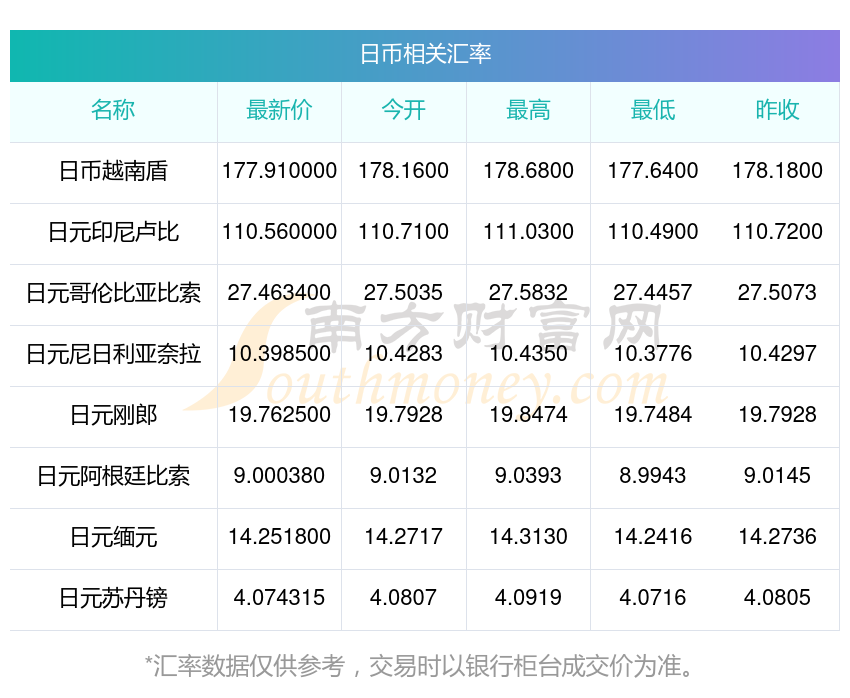The height and width of the screenshot is (698, 850).
Task: Open the 日币越南盾 row name
Action: pyautogui.click(x=113, y=171)
